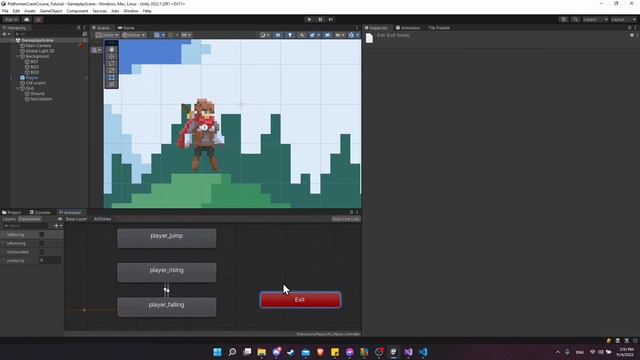Open the Layers dropdown at top right
640x360 pixels.
pyautogui.click(x=595, y=20)
